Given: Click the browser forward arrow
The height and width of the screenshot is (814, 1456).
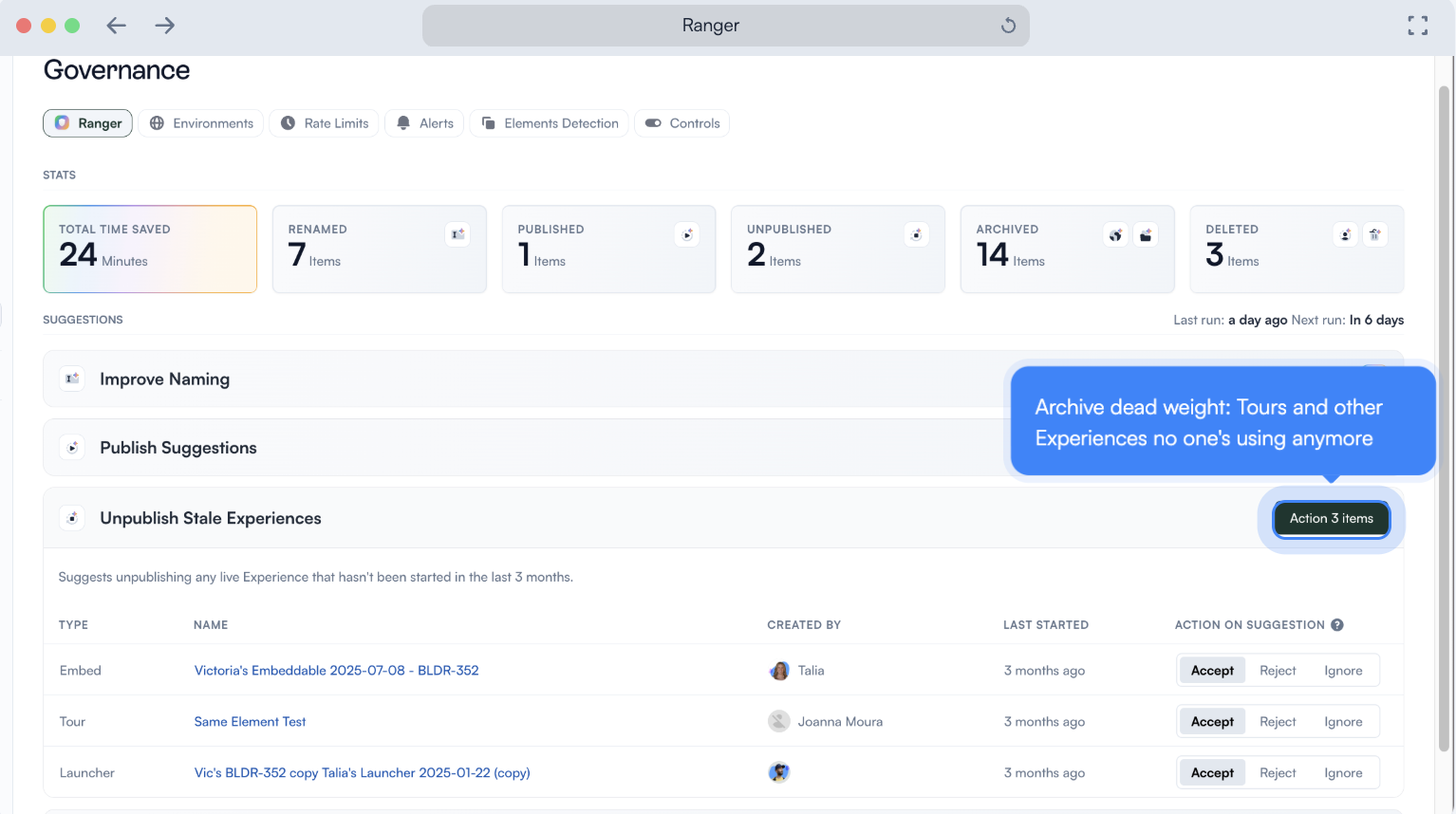Looking at the screenshot, I should (x=165, y=26).
